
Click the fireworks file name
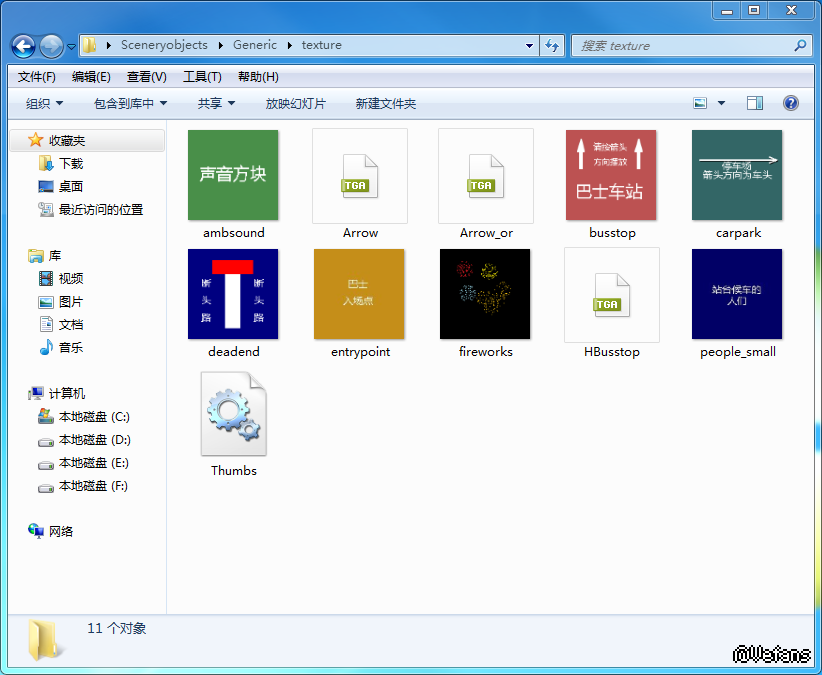[485, 352]
